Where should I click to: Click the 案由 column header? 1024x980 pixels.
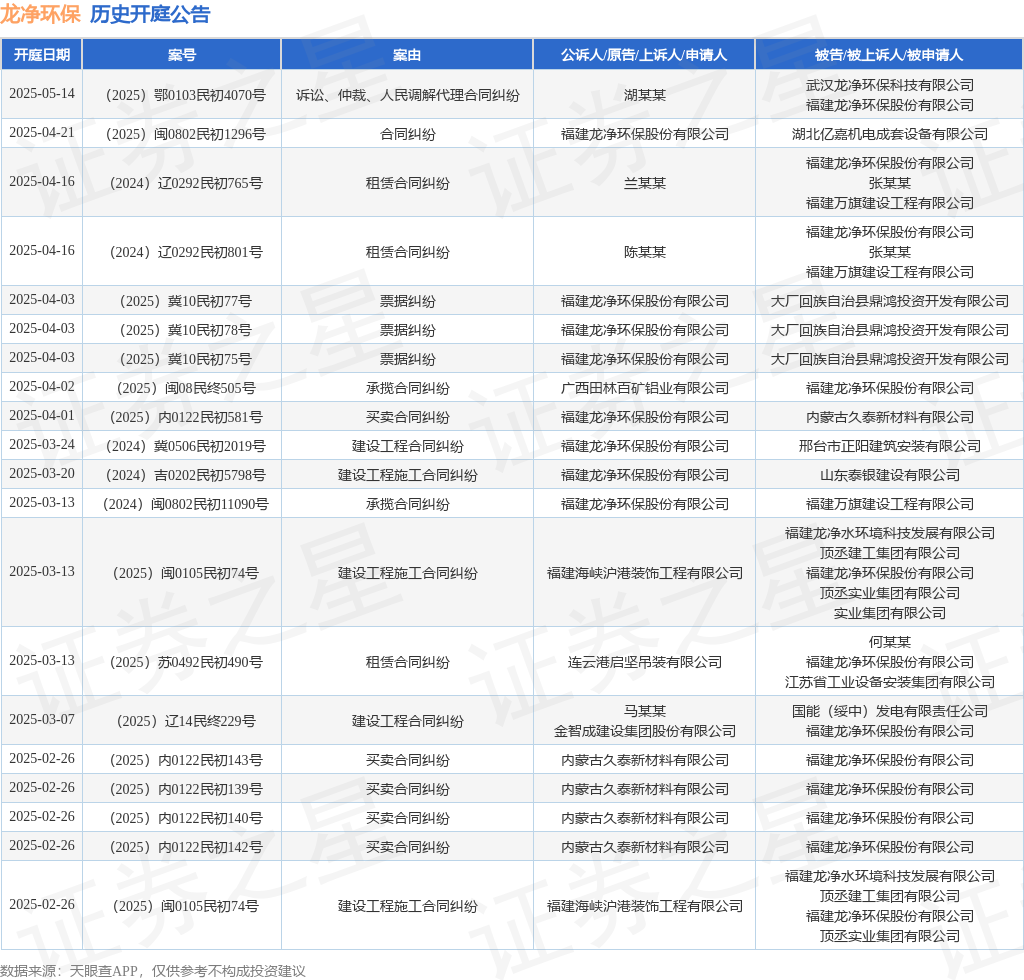click(407, 55)
